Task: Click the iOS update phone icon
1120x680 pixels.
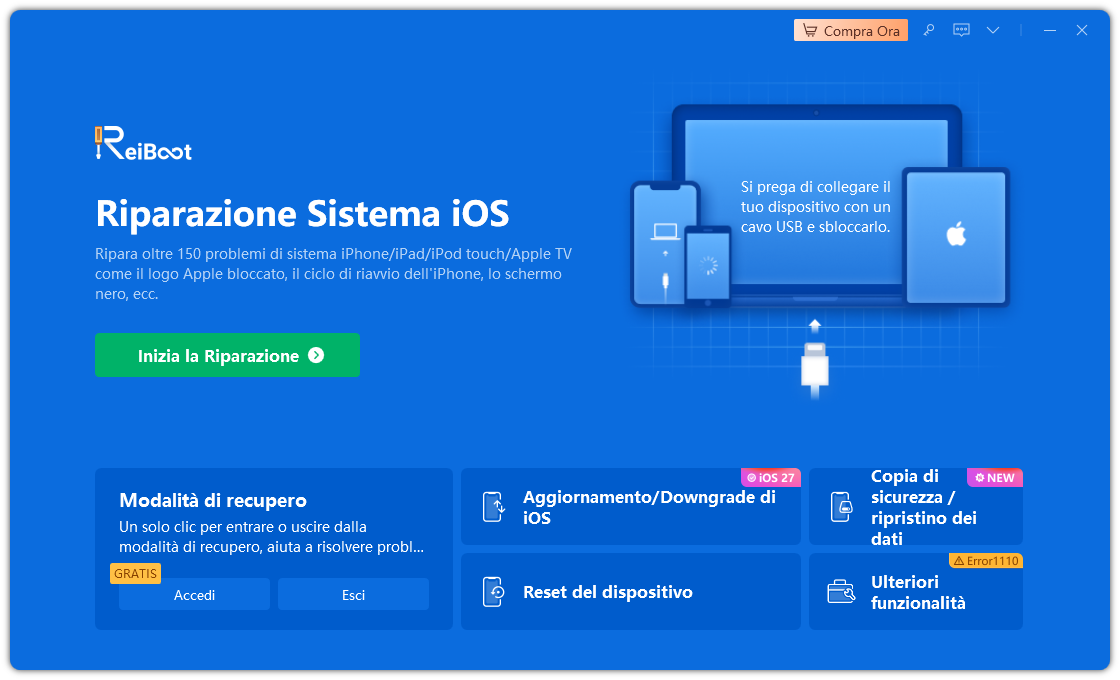Action: coord(494,507)
